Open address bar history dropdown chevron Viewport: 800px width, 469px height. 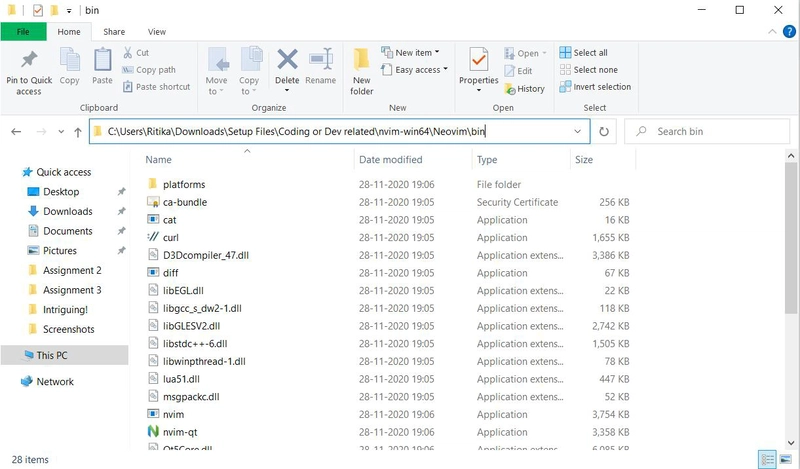point(577,131)
